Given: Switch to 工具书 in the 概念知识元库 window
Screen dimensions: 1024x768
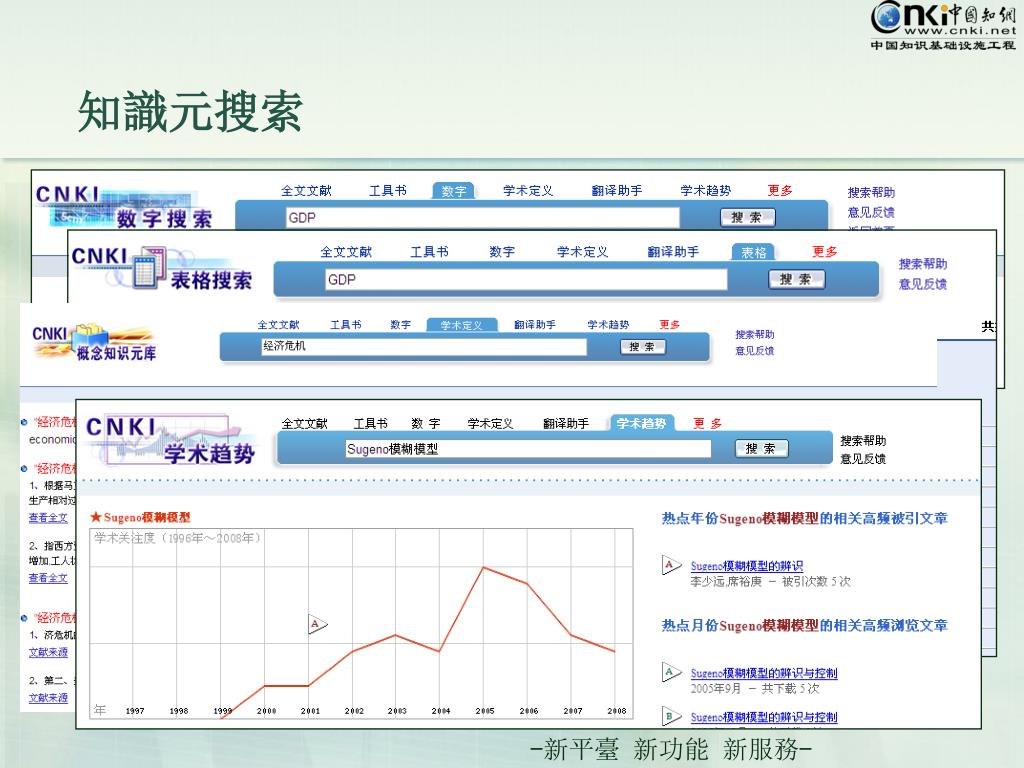Looking at the screenshot, I should click(x=345, y=325).
